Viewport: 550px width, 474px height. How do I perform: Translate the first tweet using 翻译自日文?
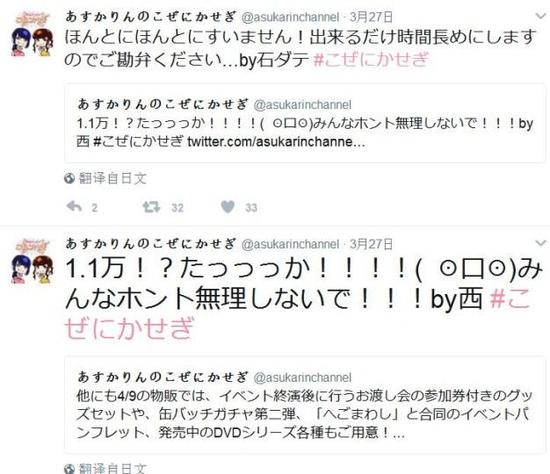[112, 179]
